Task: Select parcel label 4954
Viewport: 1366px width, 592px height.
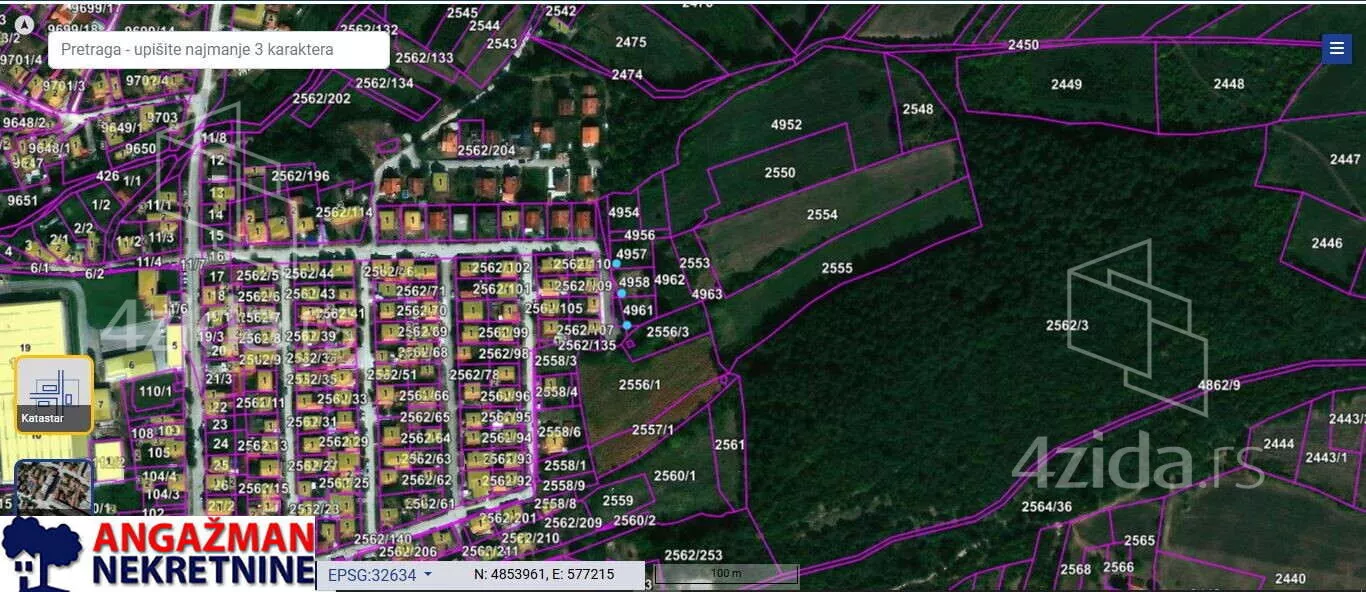Action: point(623,213)
